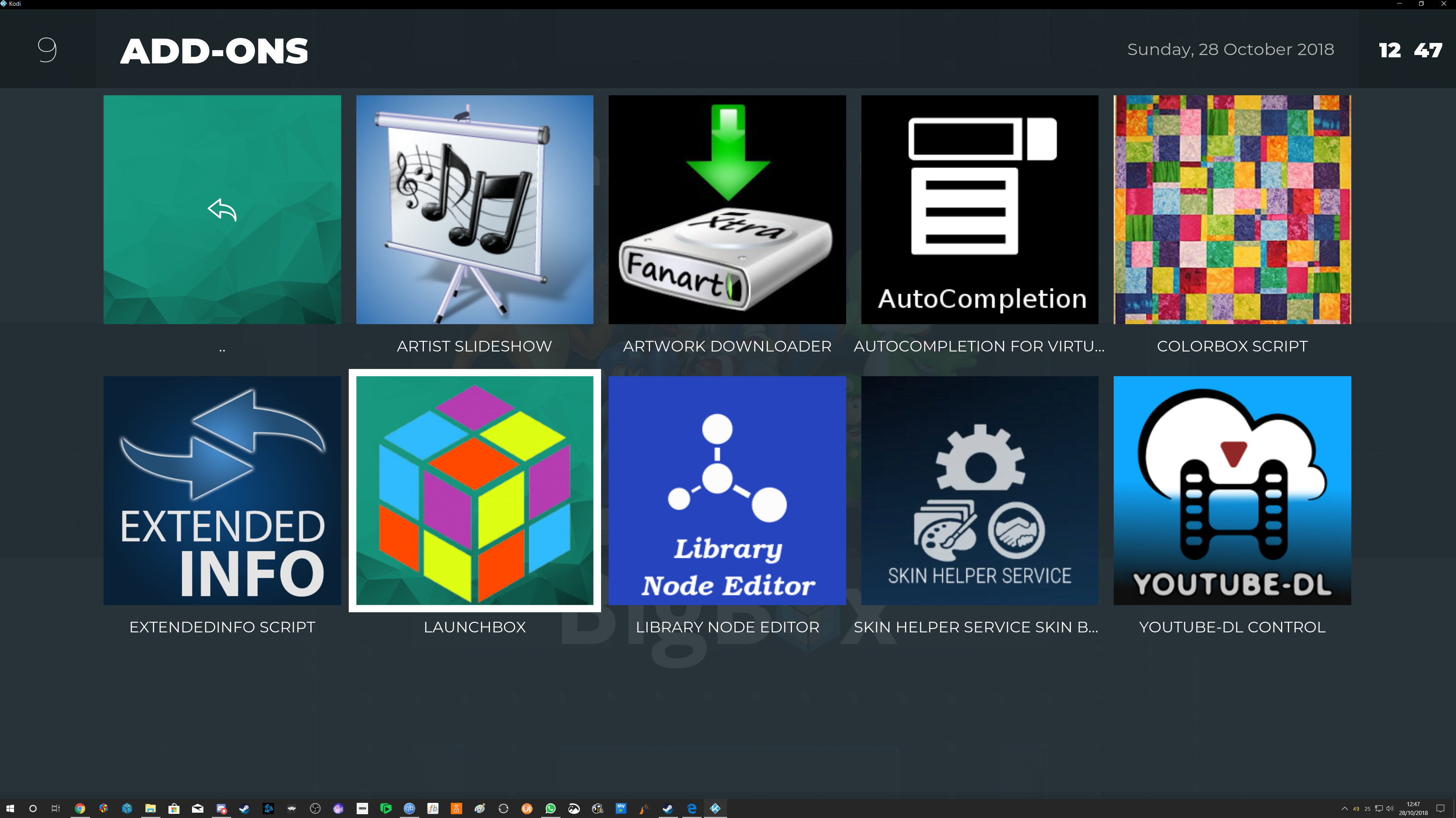Click the 12 47 clock in header
The image size is (1456, 818).
[1410, 50]
